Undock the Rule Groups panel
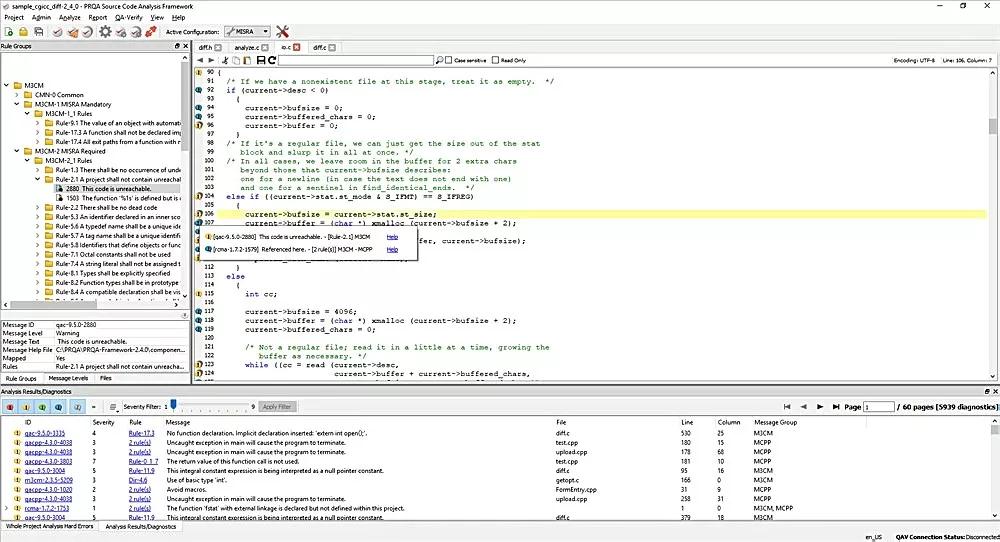Viewport: 1000px width, 542px height. 177,46
